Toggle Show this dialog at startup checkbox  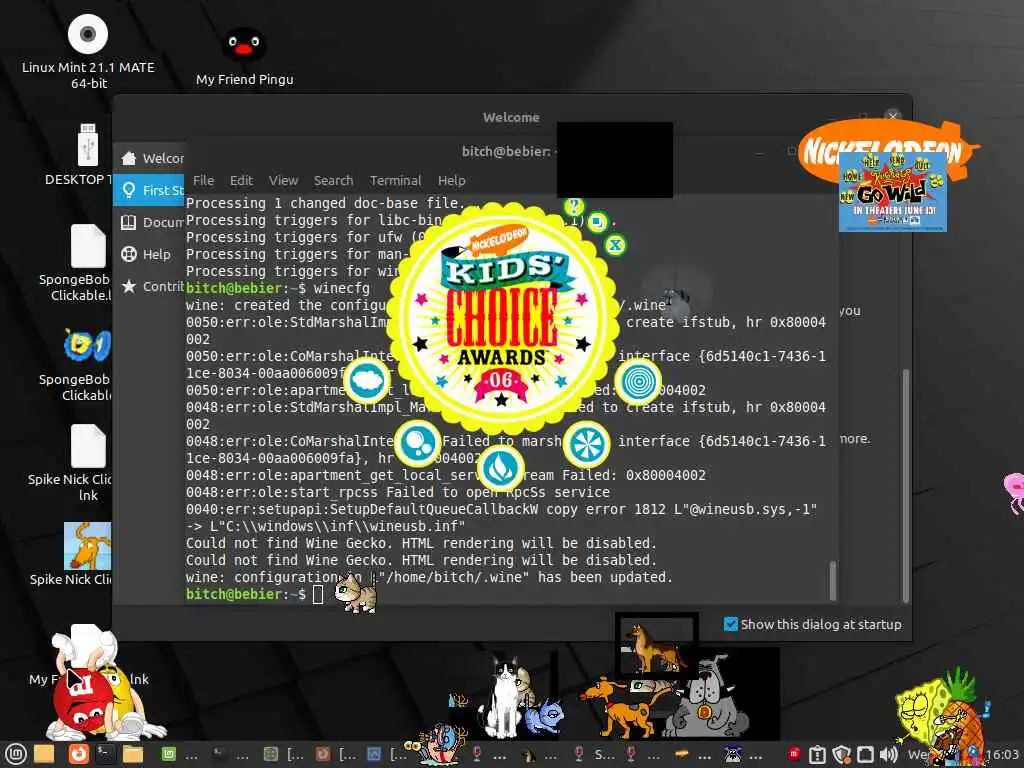click(731, 624)
